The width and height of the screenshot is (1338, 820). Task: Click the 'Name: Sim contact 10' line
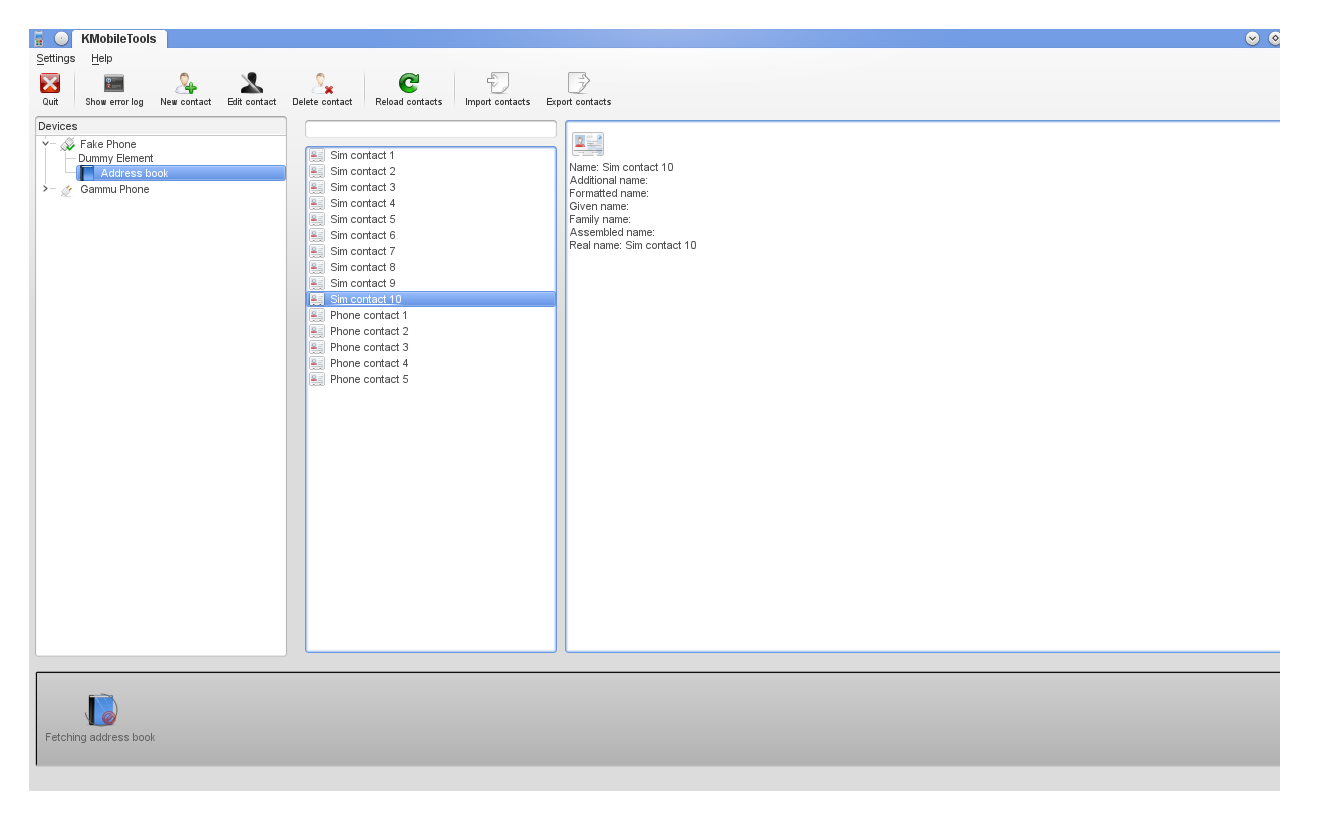(x=621, y=167)
